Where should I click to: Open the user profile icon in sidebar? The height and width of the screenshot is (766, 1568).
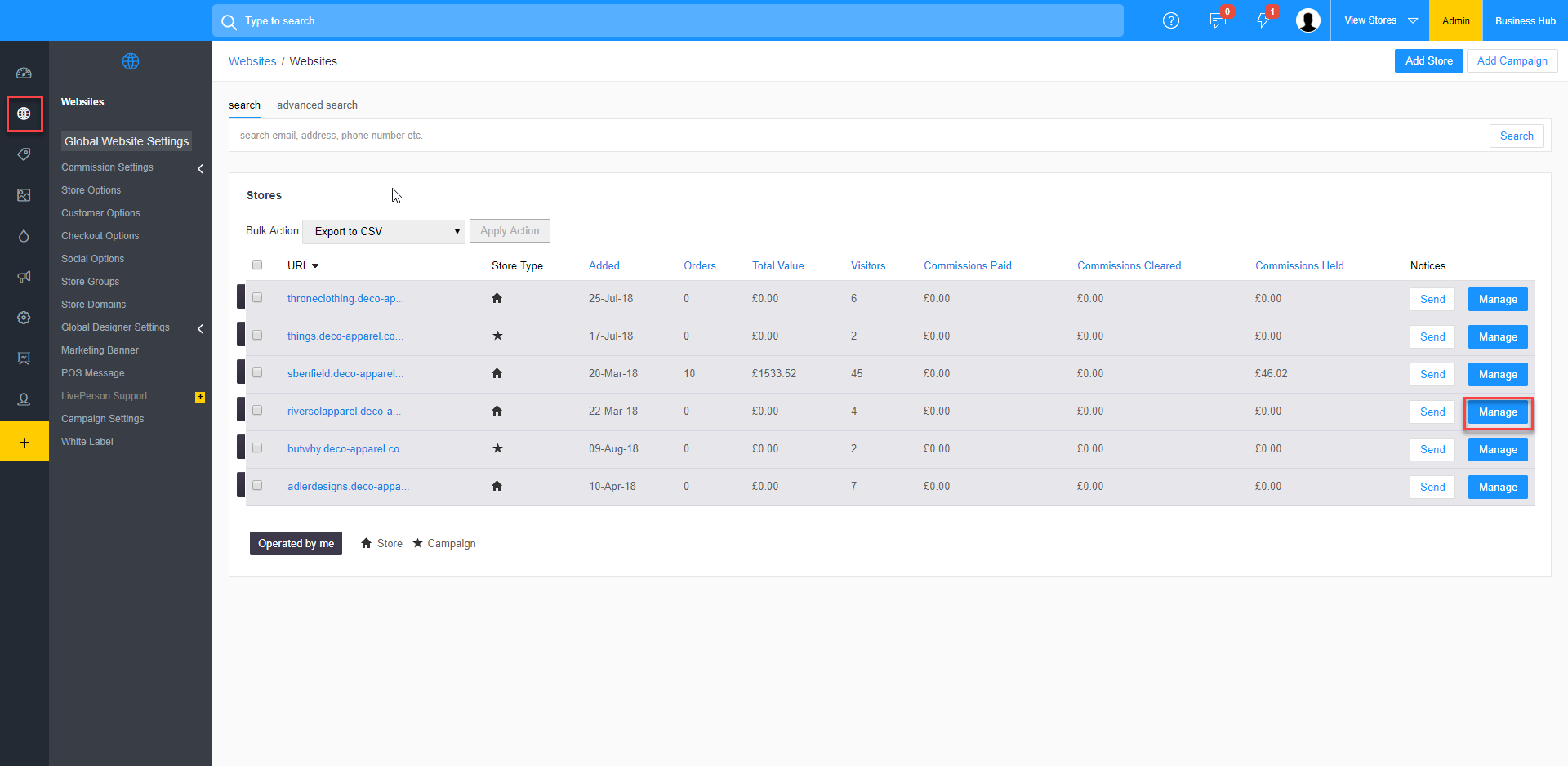pyautogui.click(x=24, y=399)
